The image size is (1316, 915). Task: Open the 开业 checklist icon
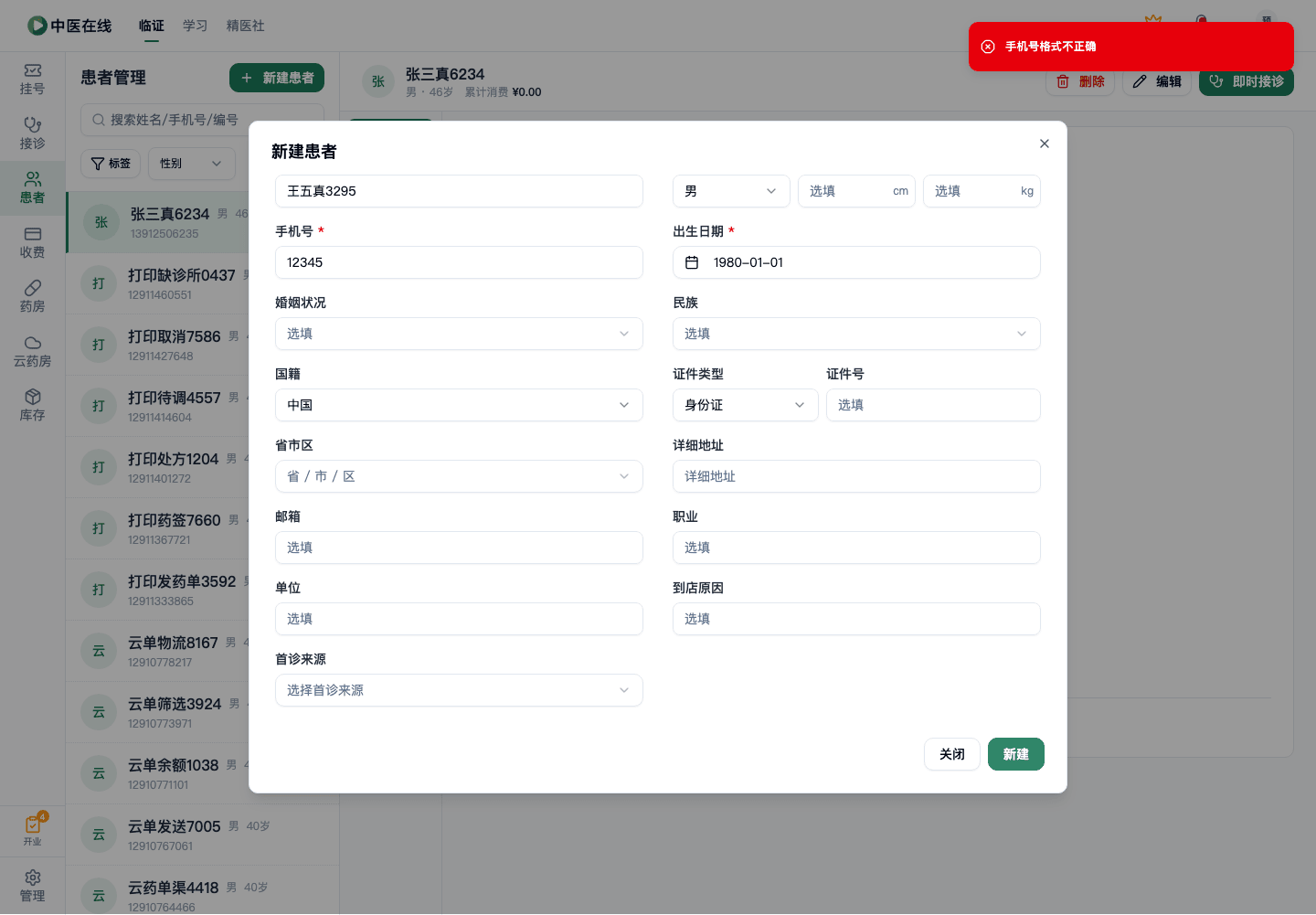point(32,830)
